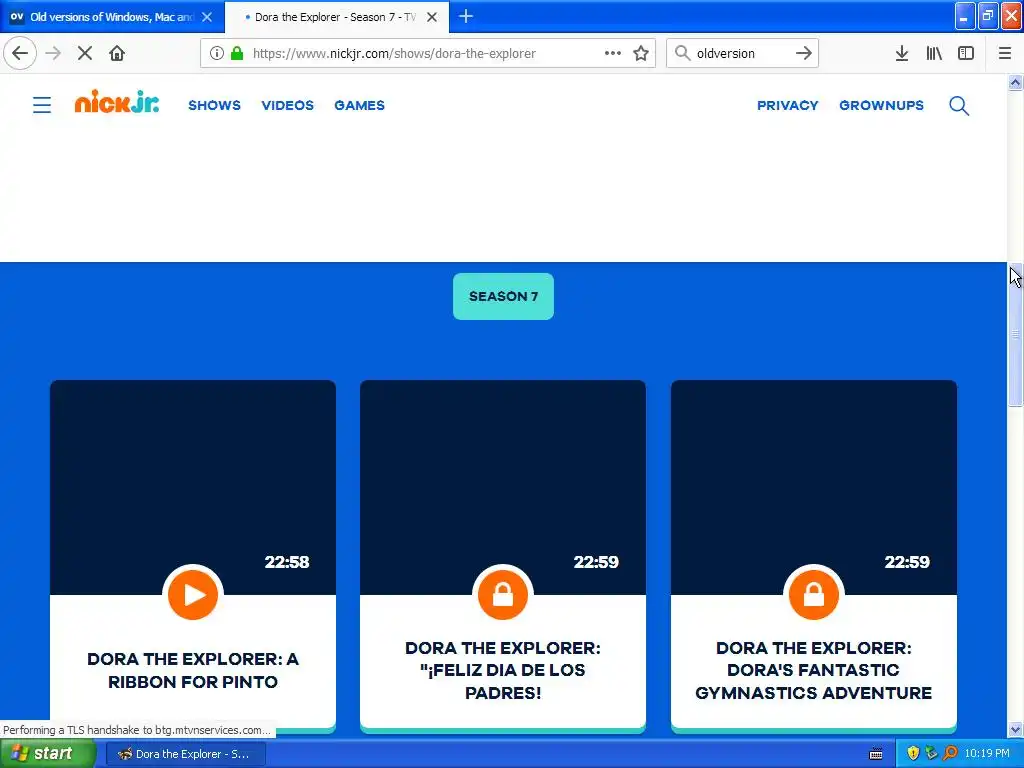
Task: Toggle the Firefox sidebar view
Action: [966, 53]
